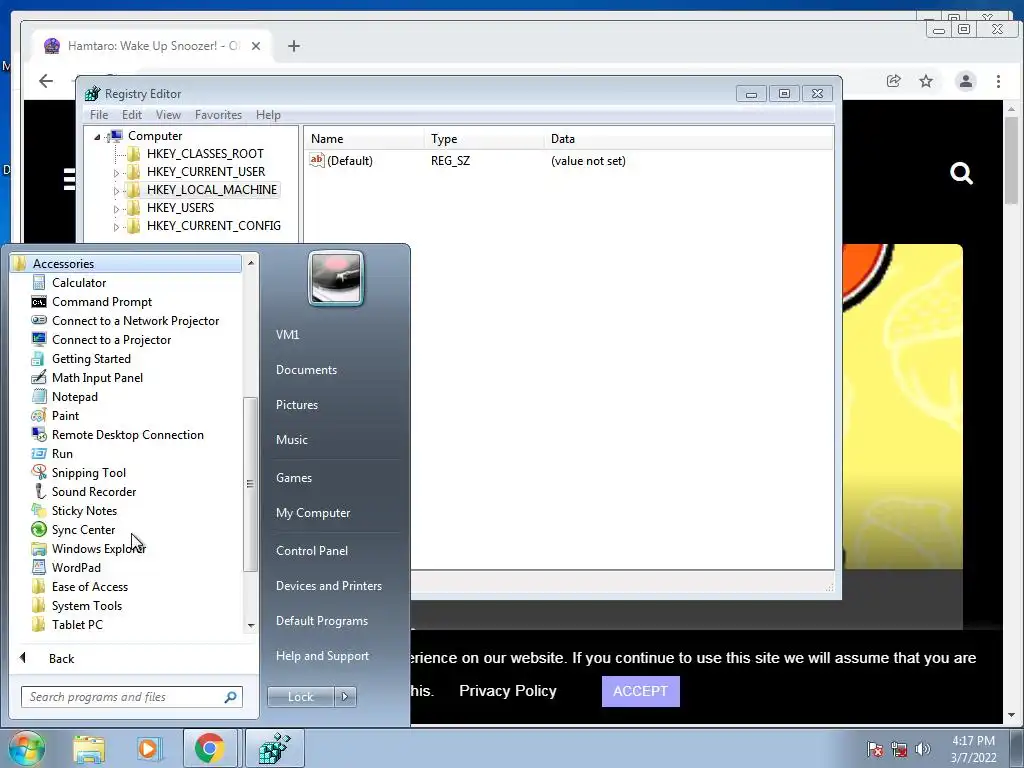This screenshot has width=1024, height=768.
Task: Open Documents from Start menu
Action: point(306,370)
